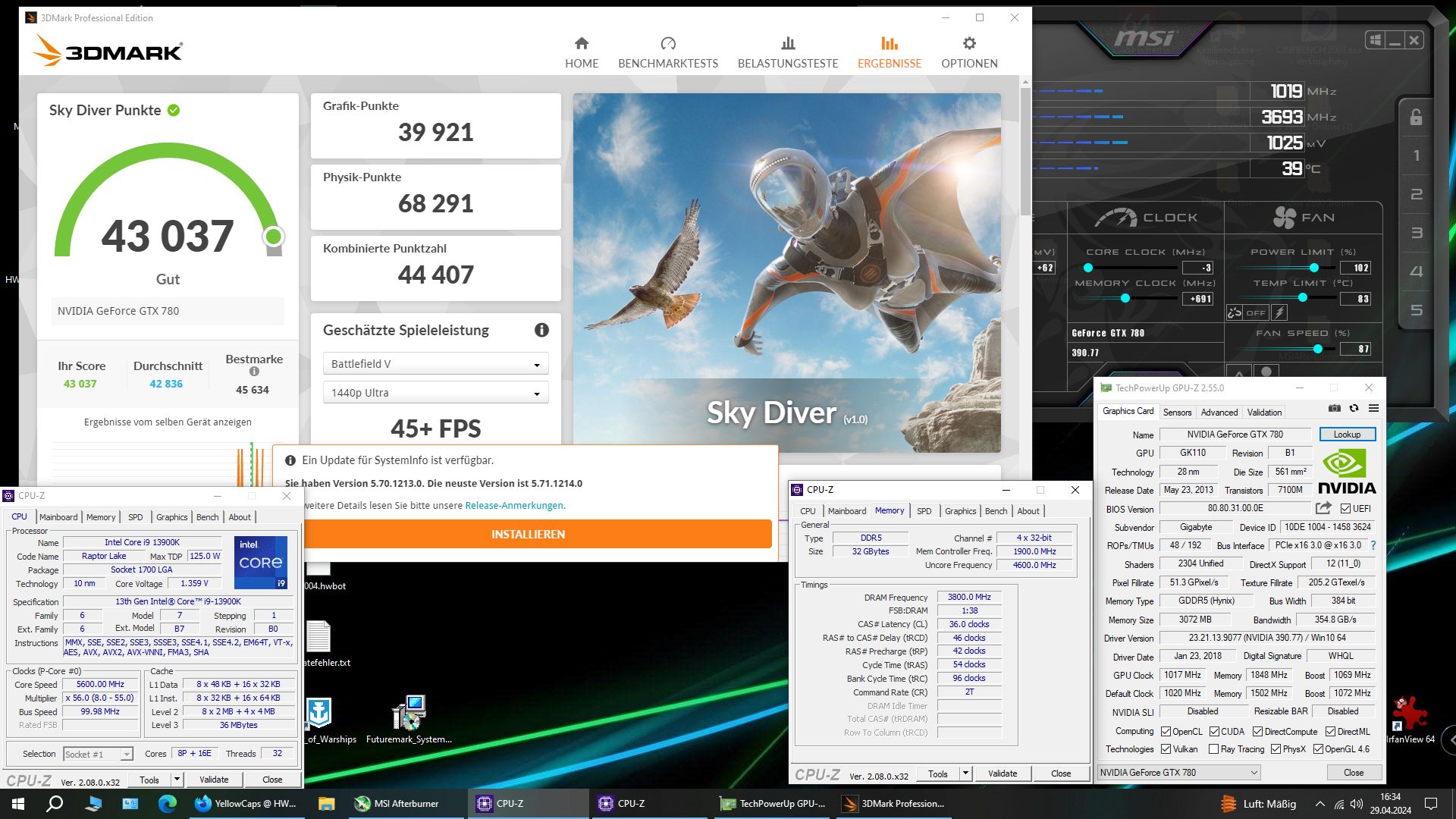Click the 3DMark results vertical scrollbar

[1025, 152]
